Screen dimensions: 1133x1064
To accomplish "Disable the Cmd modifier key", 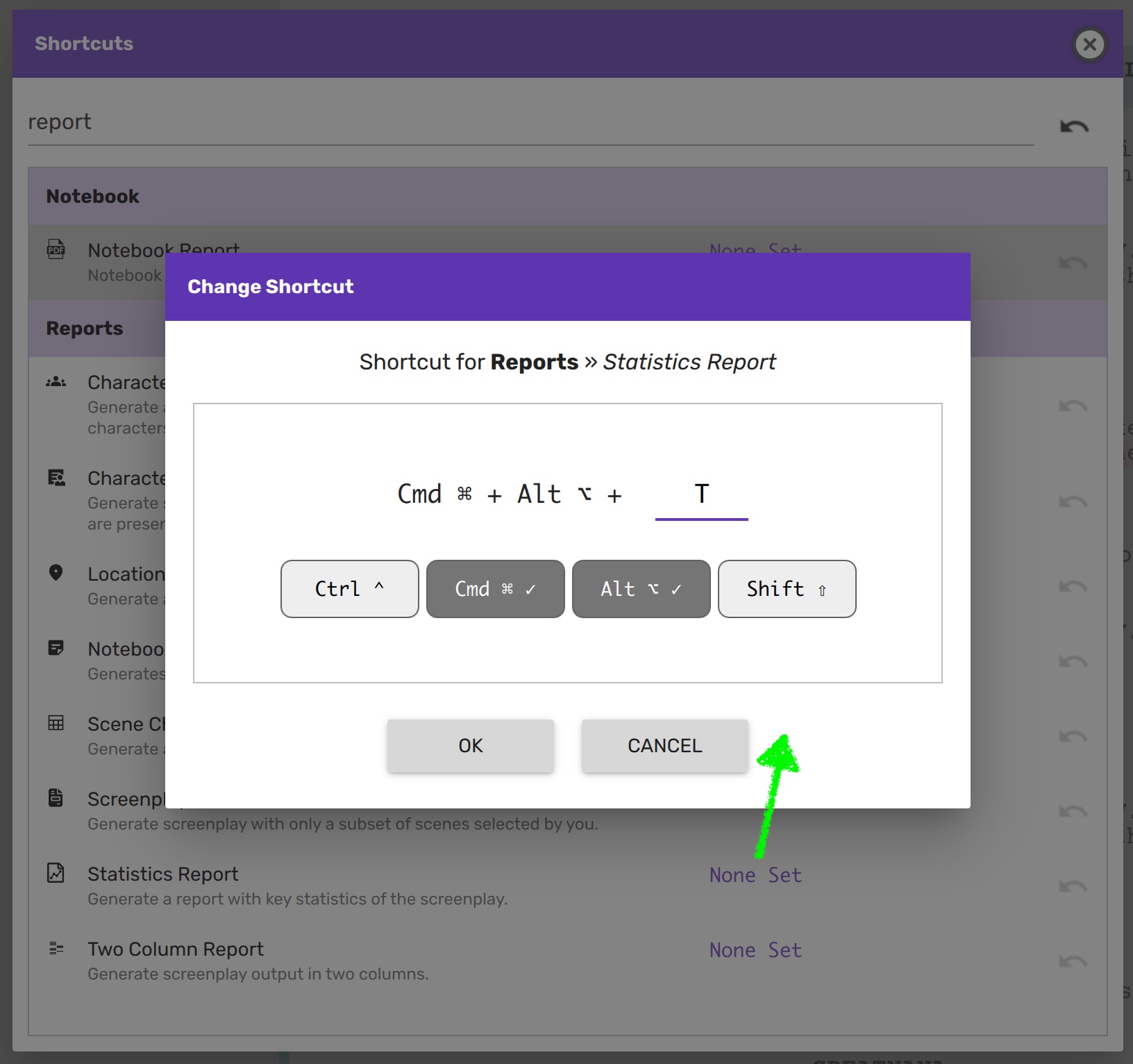I will [x=495, y=589].
